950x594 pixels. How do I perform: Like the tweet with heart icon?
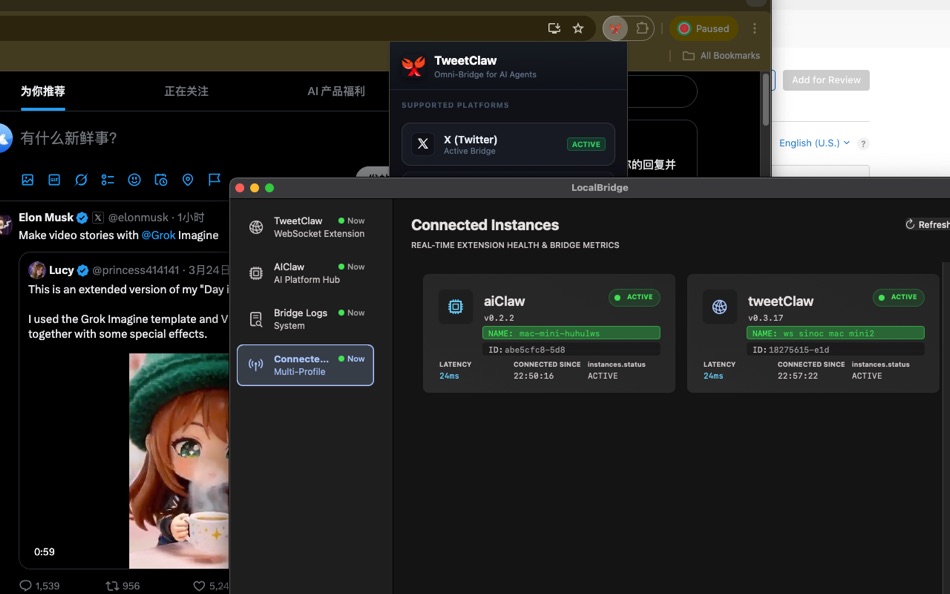pos(199,586)
